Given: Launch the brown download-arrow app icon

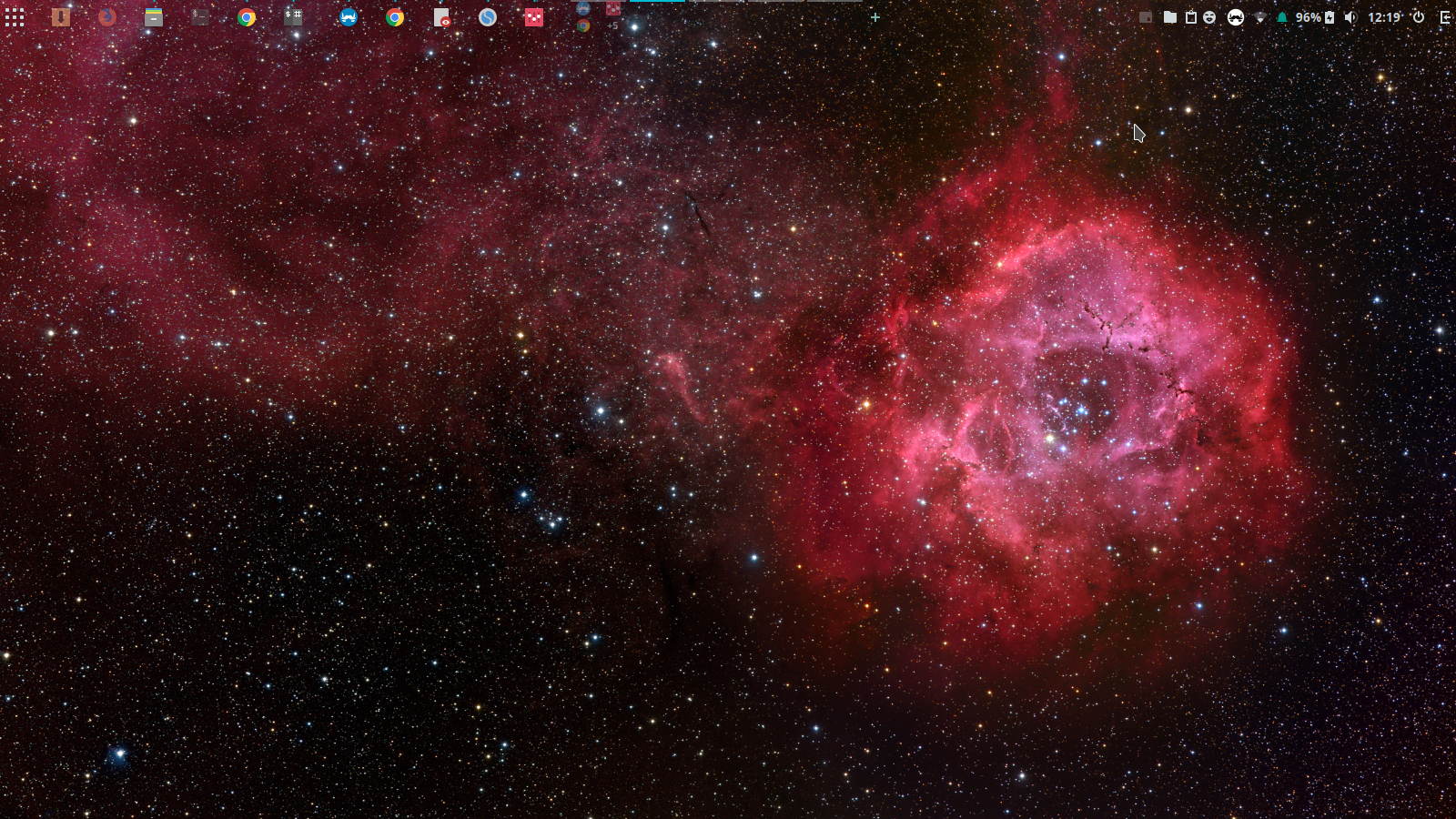Looking at the screenshot, I should point(61,17).
